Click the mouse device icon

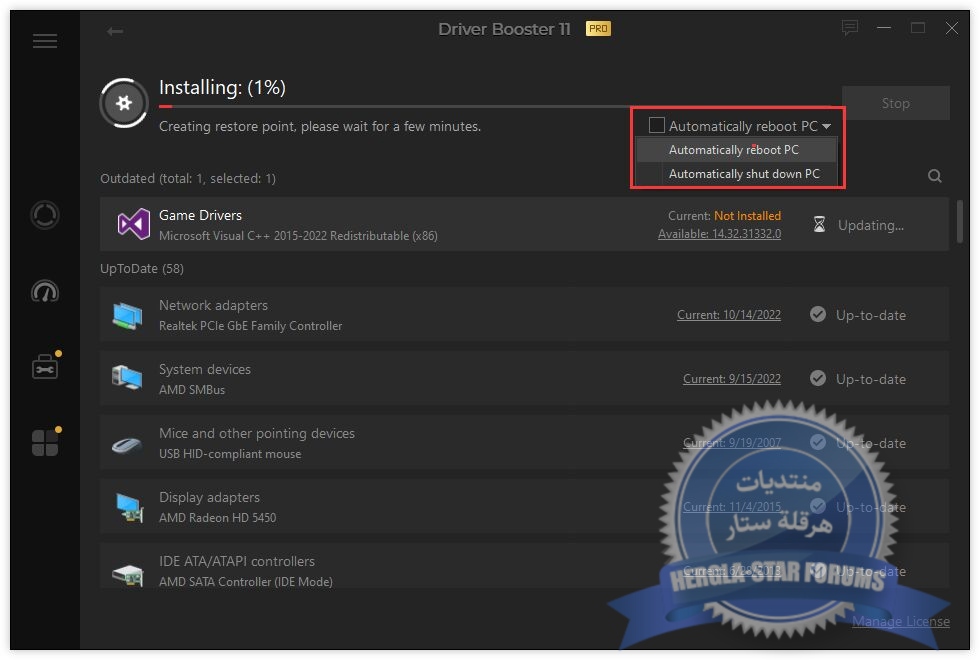[126, 445]
